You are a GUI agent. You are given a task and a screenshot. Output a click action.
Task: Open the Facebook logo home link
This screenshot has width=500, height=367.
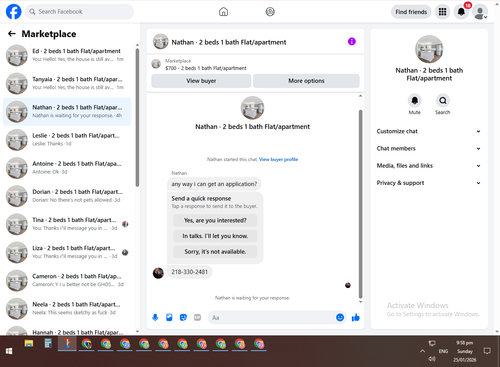(14, 12)
